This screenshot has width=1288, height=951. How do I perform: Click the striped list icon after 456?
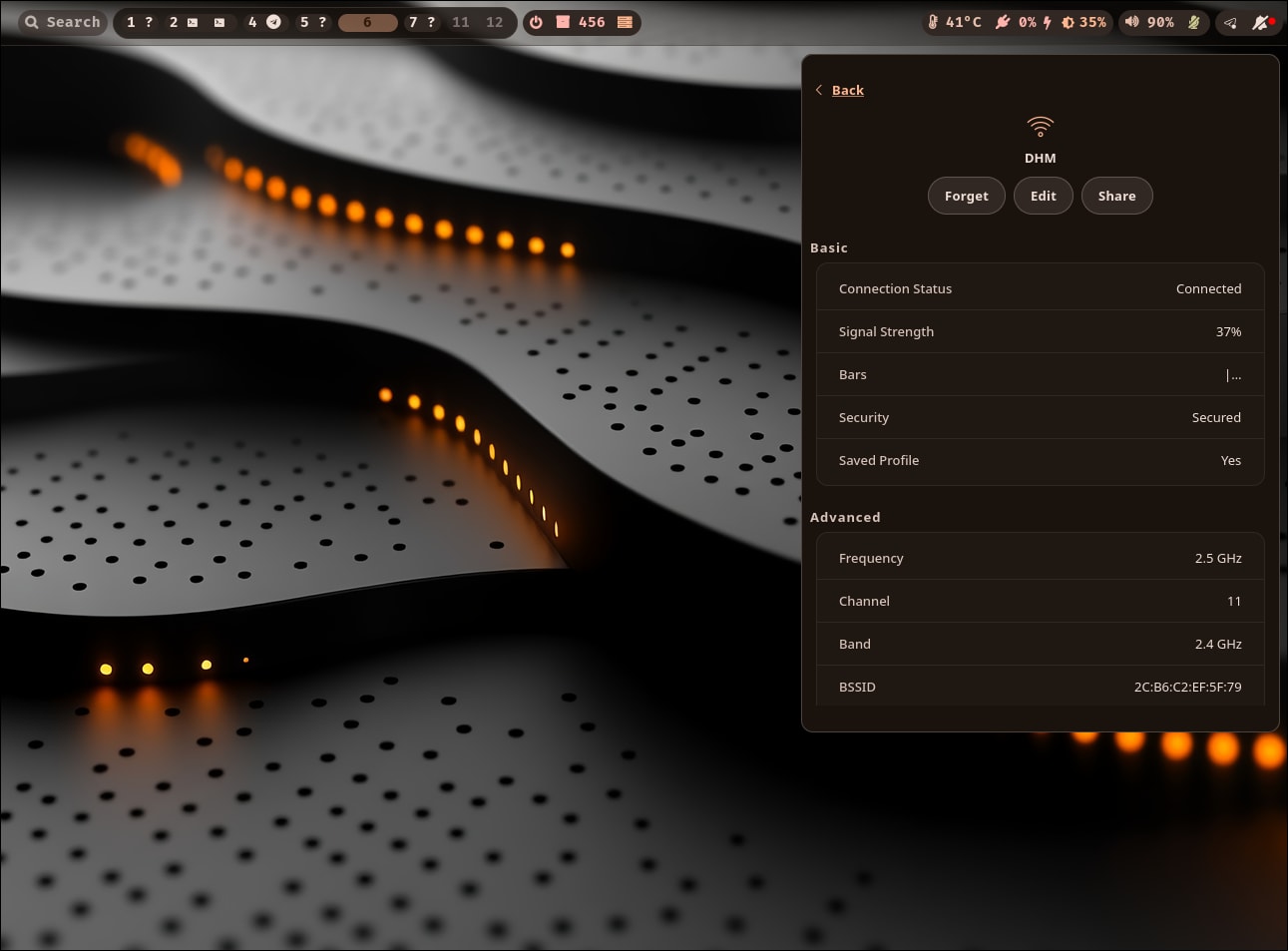click(x=625, y=22)
